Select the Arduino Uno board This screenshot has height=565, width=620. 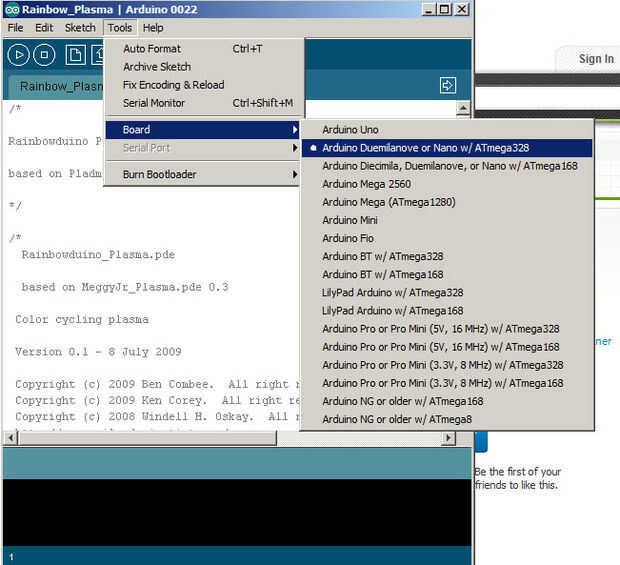tap(447, 130)
